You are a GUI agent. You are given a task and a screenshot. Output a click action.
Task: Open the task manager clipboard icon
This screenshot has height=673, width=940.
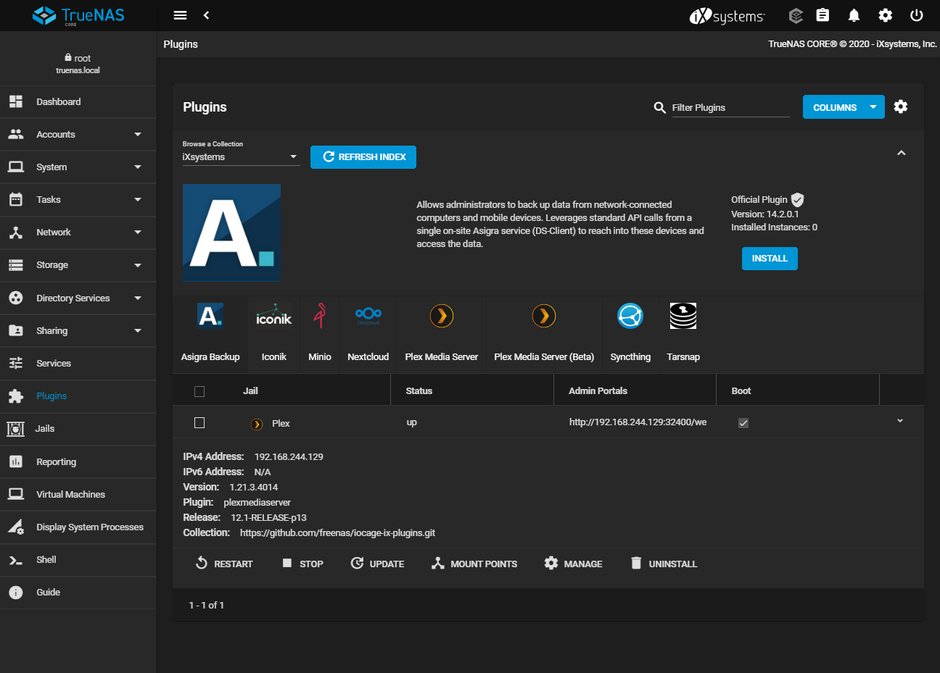point(822,16)
